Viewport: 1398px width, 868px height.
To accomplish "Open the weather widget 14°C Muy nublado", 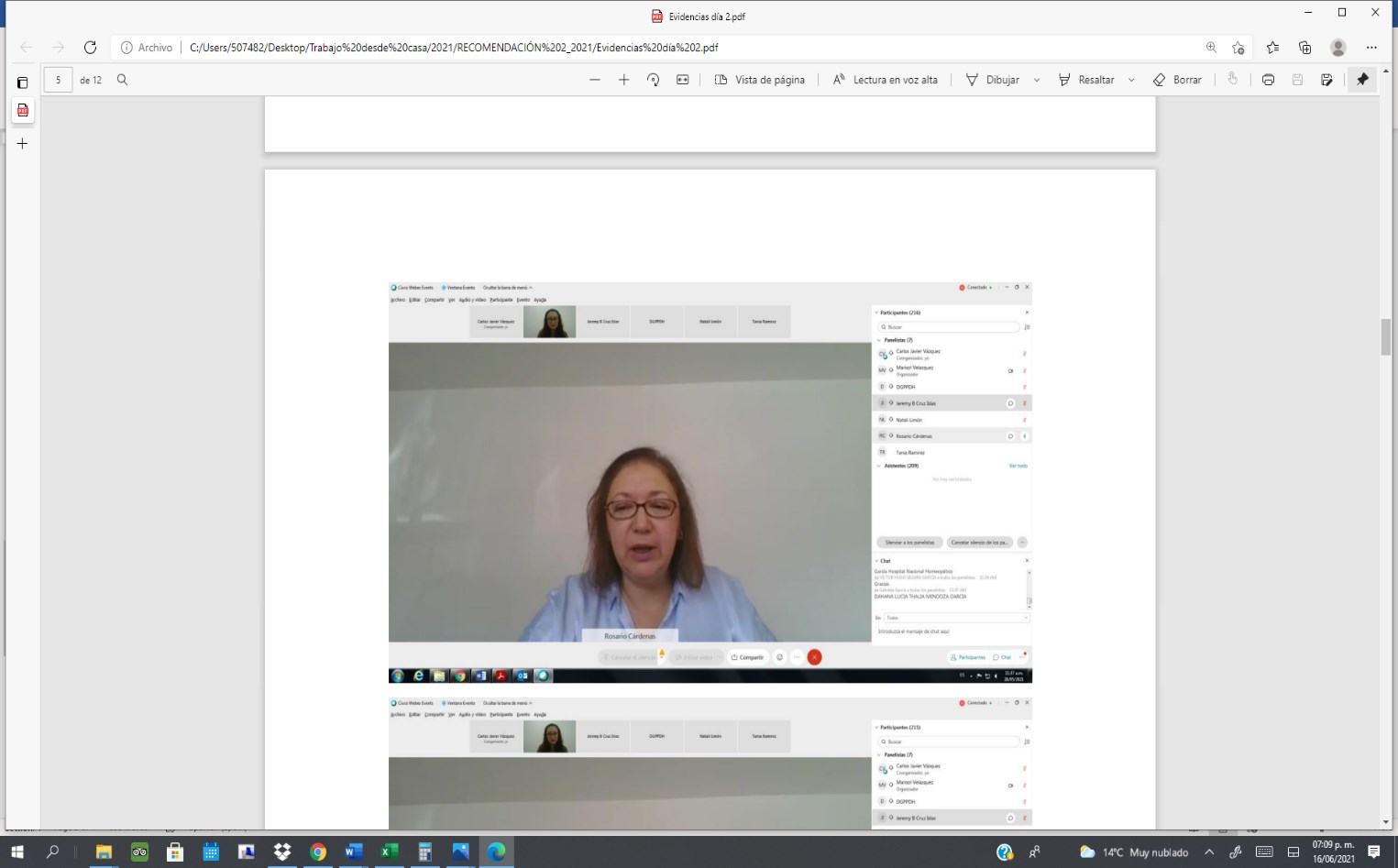I will (x=1134, y=852).
